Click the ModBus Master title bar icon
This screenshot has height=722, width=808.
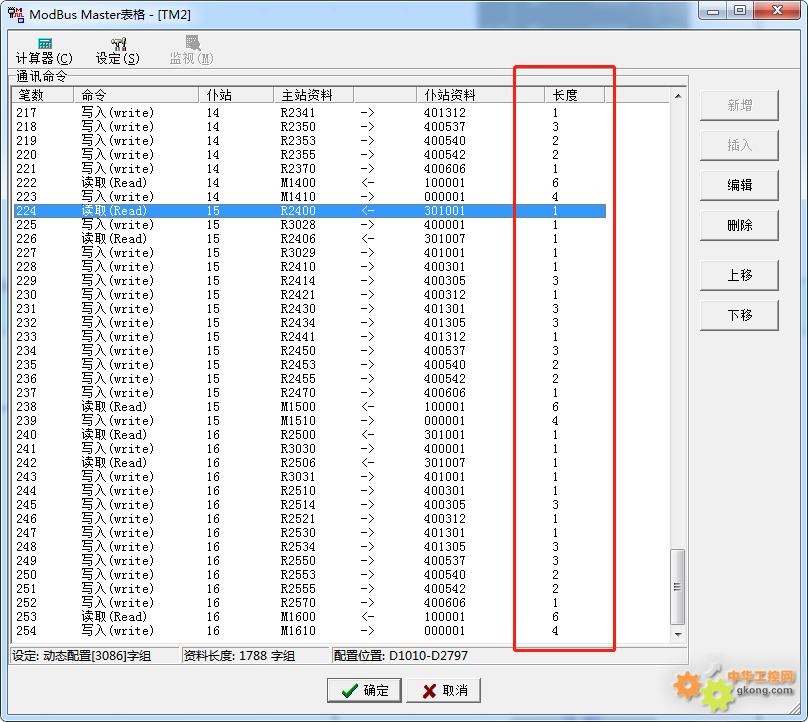[16, 14]
